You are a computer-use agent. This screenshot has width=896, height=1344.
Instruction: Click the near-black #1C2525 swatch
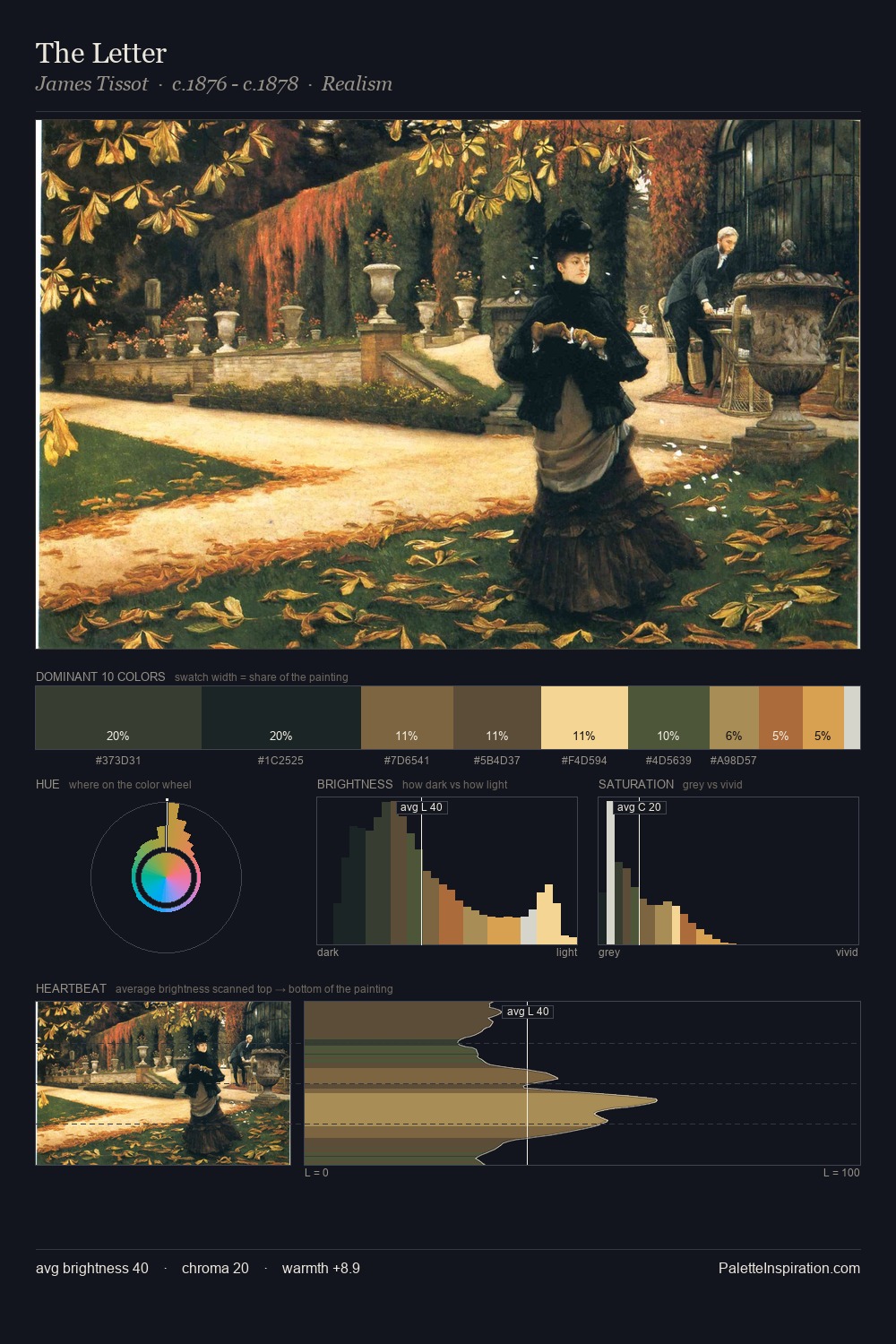tap(281, 718)
